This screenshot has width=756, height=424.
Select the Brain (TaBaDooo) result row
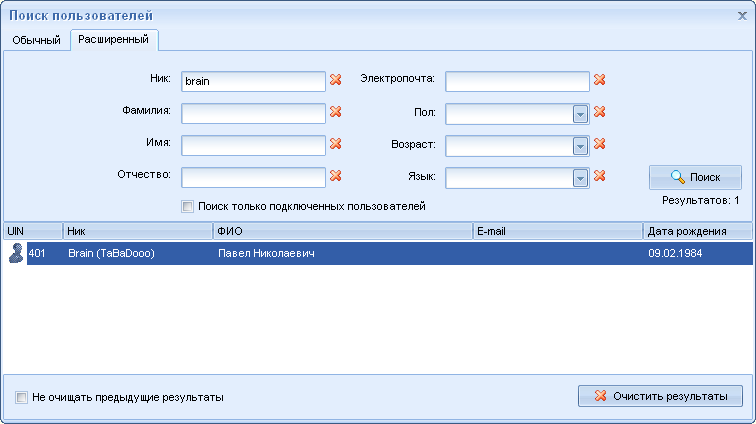(300, 254)
